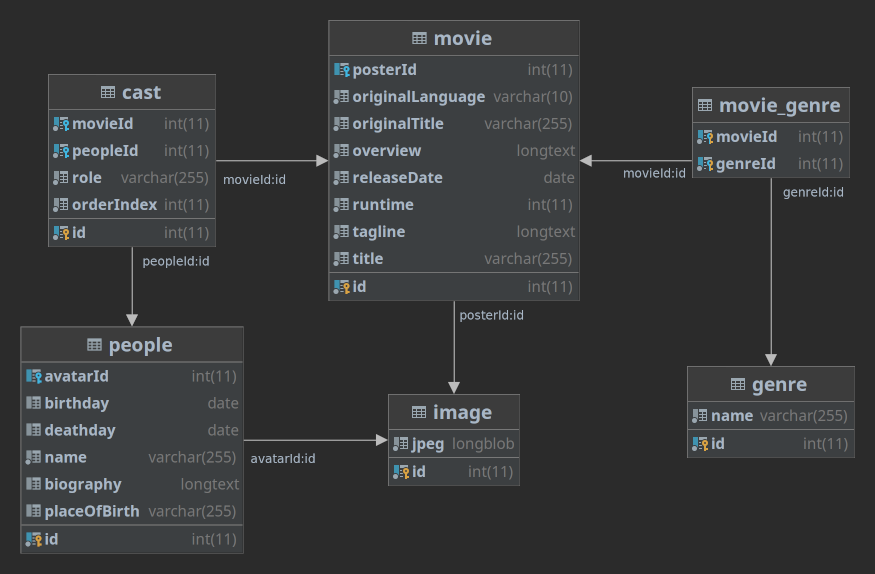The height and width of the screenshot is (574, 875).
Task: Select the originalLanguage column in the movie table
Action: click(x=454, y=97)
